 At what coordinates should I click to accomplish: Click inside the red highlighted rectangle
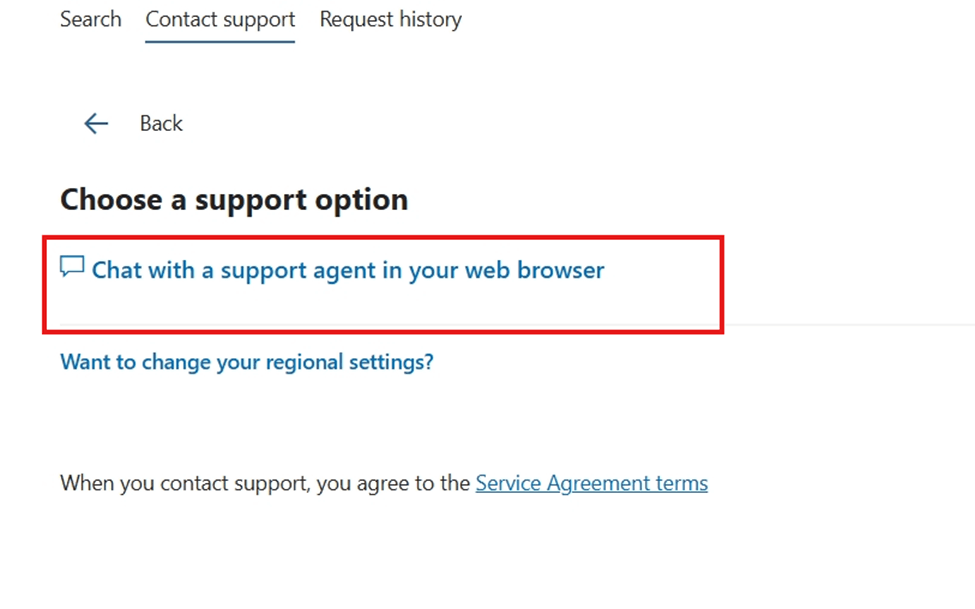click(x=384, y=285)
